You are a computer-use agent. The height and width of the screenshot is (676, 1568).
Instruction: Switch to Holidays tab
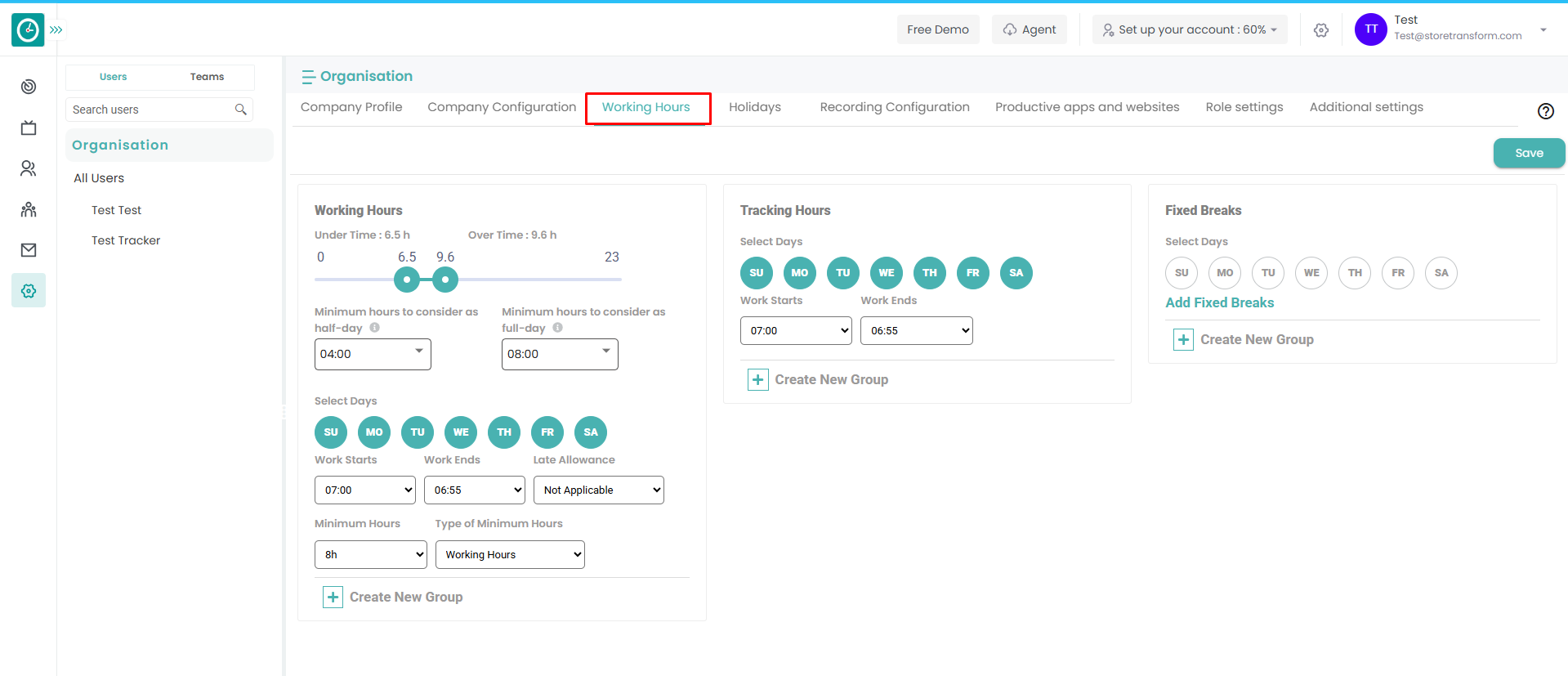pos(755,107)
